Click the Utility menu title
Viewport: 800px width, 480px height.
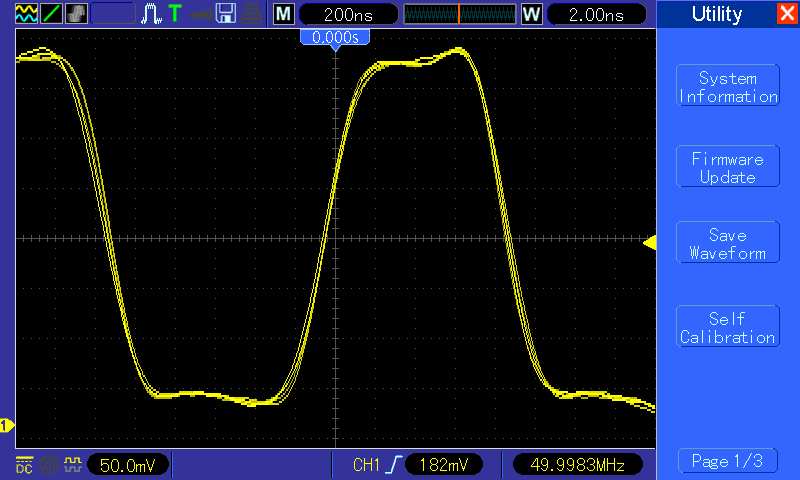(717, 14)
